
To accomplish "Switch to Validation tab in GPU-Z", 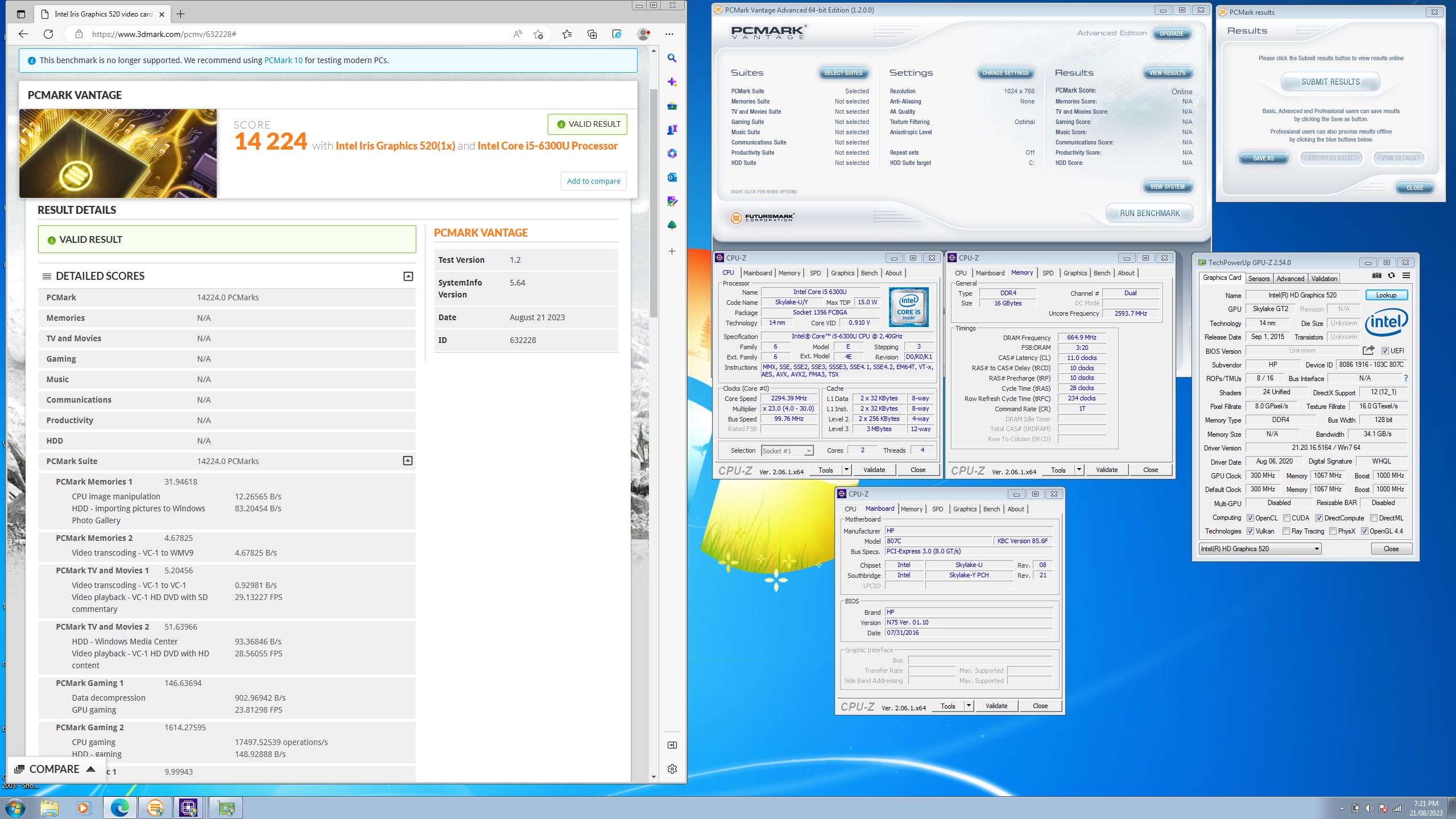I will coord(1324,279).
